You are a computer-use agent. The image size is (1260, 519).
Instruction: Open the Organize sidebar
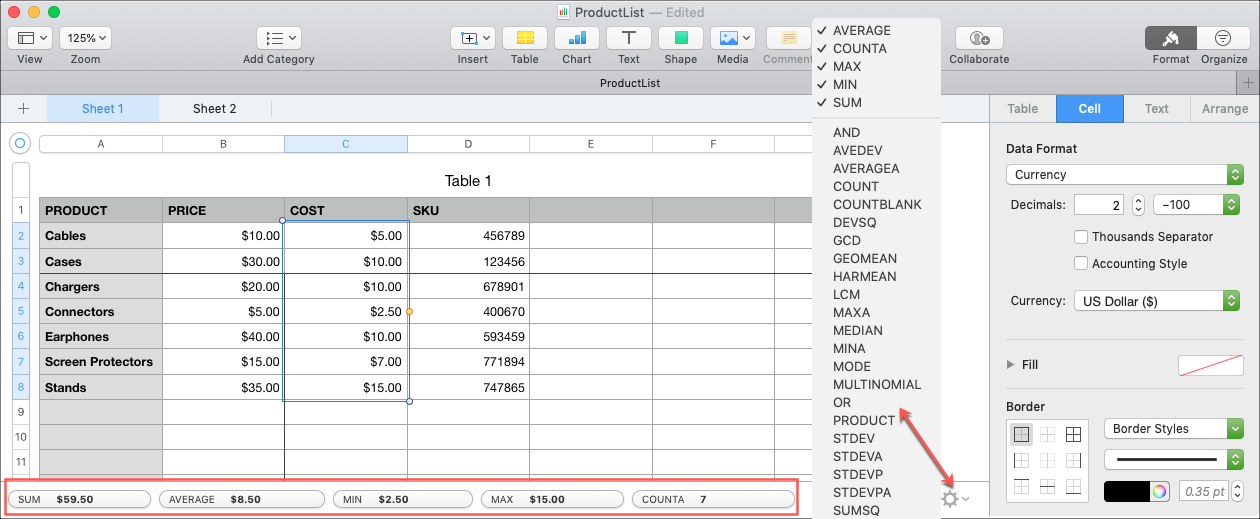tap(1224, 38)
